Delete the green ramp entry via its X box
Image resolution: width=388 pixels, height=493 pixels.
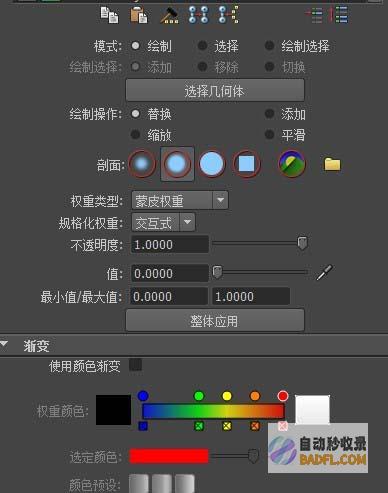point(199,426)
